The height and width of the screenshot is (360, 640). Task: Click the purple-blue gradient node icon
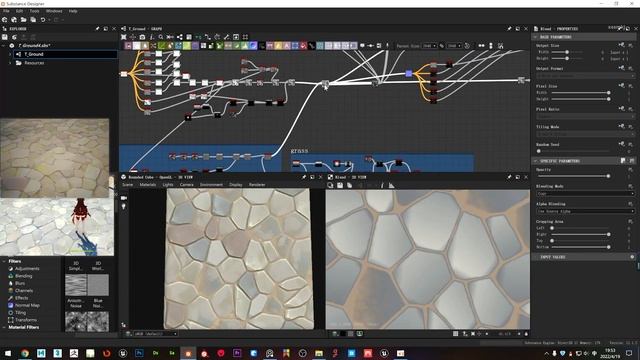[x=253, y=46]
